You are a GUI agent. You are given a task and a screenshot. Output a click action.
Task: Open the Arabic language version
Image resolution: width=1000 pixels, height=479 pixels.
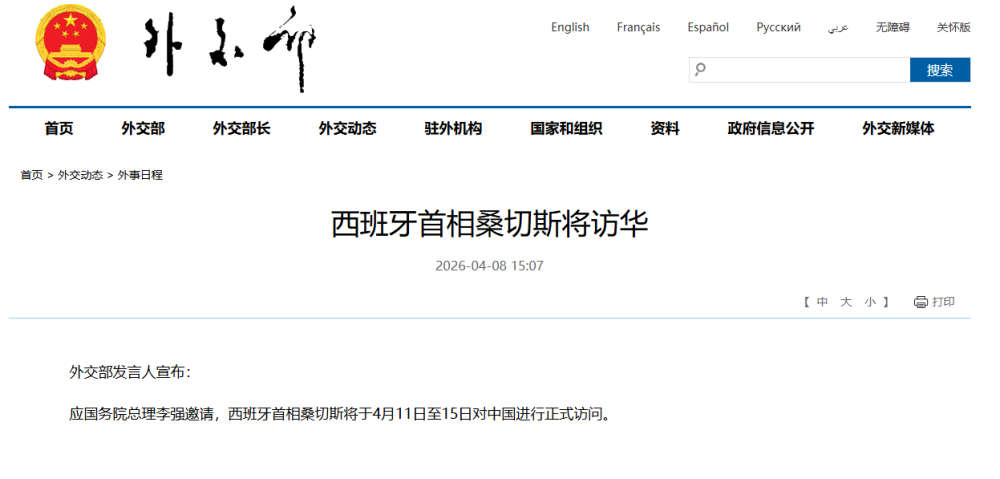pos(838,28)
